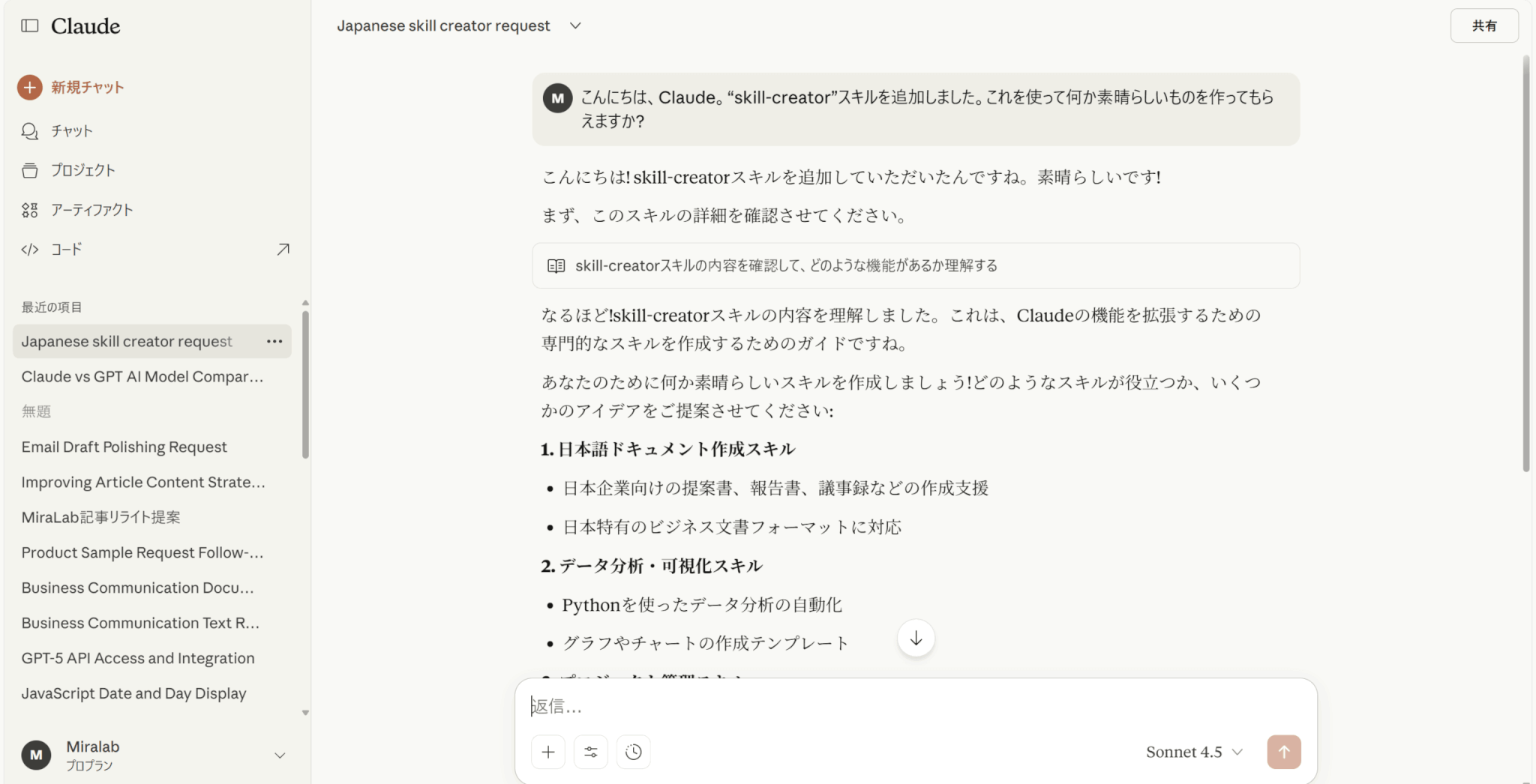This screenshot has height=784, width=1536.
Task: Click the attach plus icon in the composer
Action: (x=548, y=752)
